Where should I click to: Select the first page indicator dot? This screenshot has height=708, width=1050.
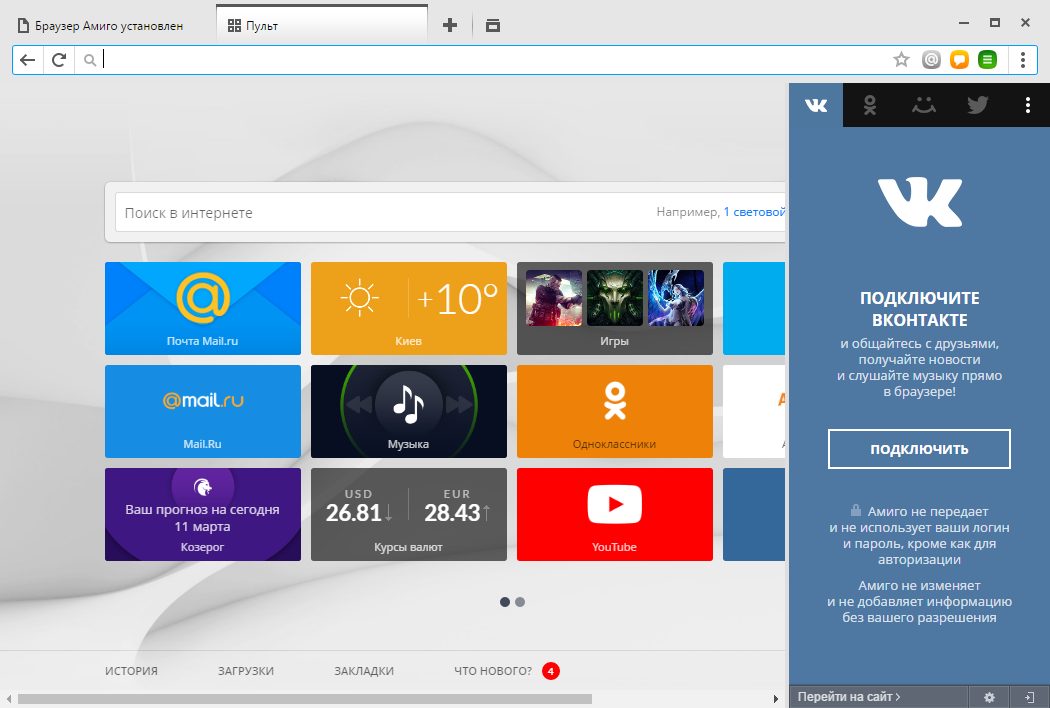[x=505, y=602]
